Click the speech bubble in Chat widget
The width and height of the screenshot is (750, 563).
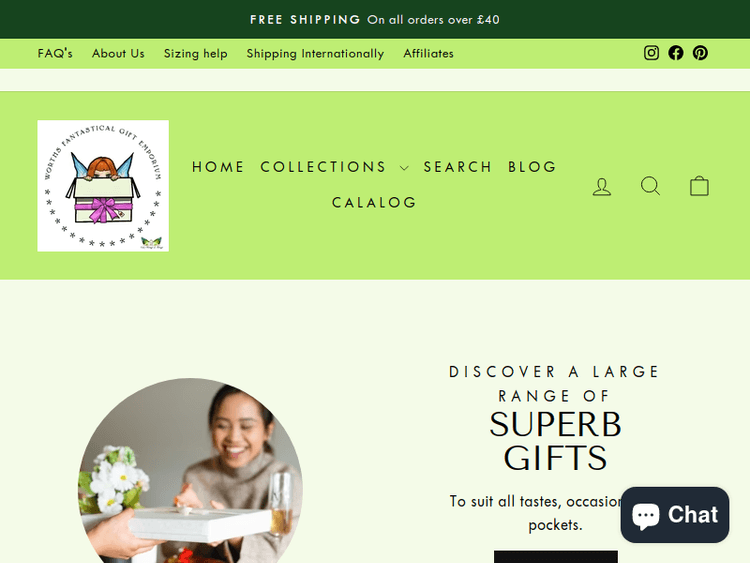coord(645,516)
